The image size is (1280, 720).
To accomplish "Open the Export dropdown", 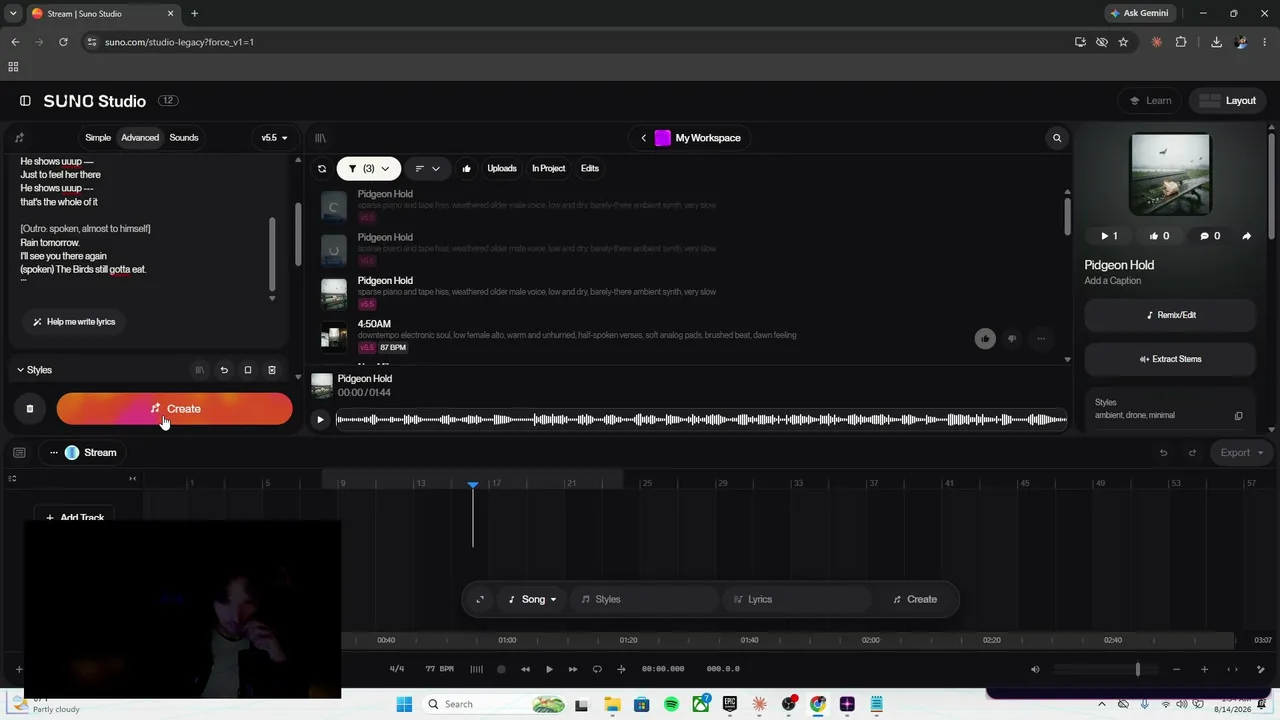I will coord(1241,453).
